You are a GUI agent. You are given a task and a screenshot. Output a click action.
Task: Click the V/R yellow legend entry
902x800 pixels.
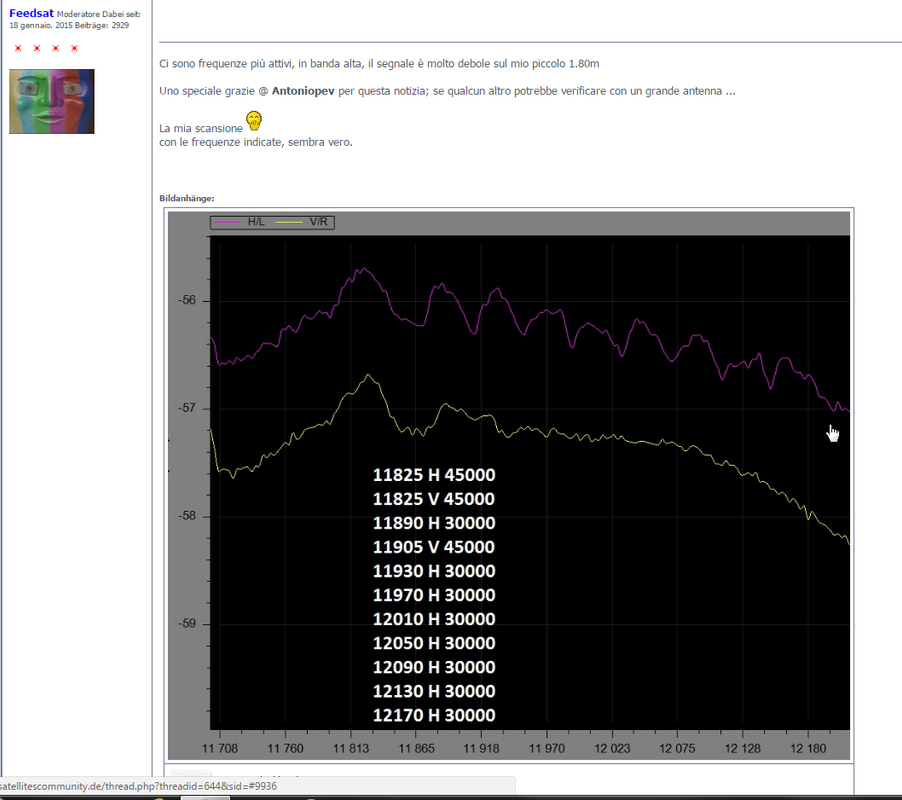point(301,222)
